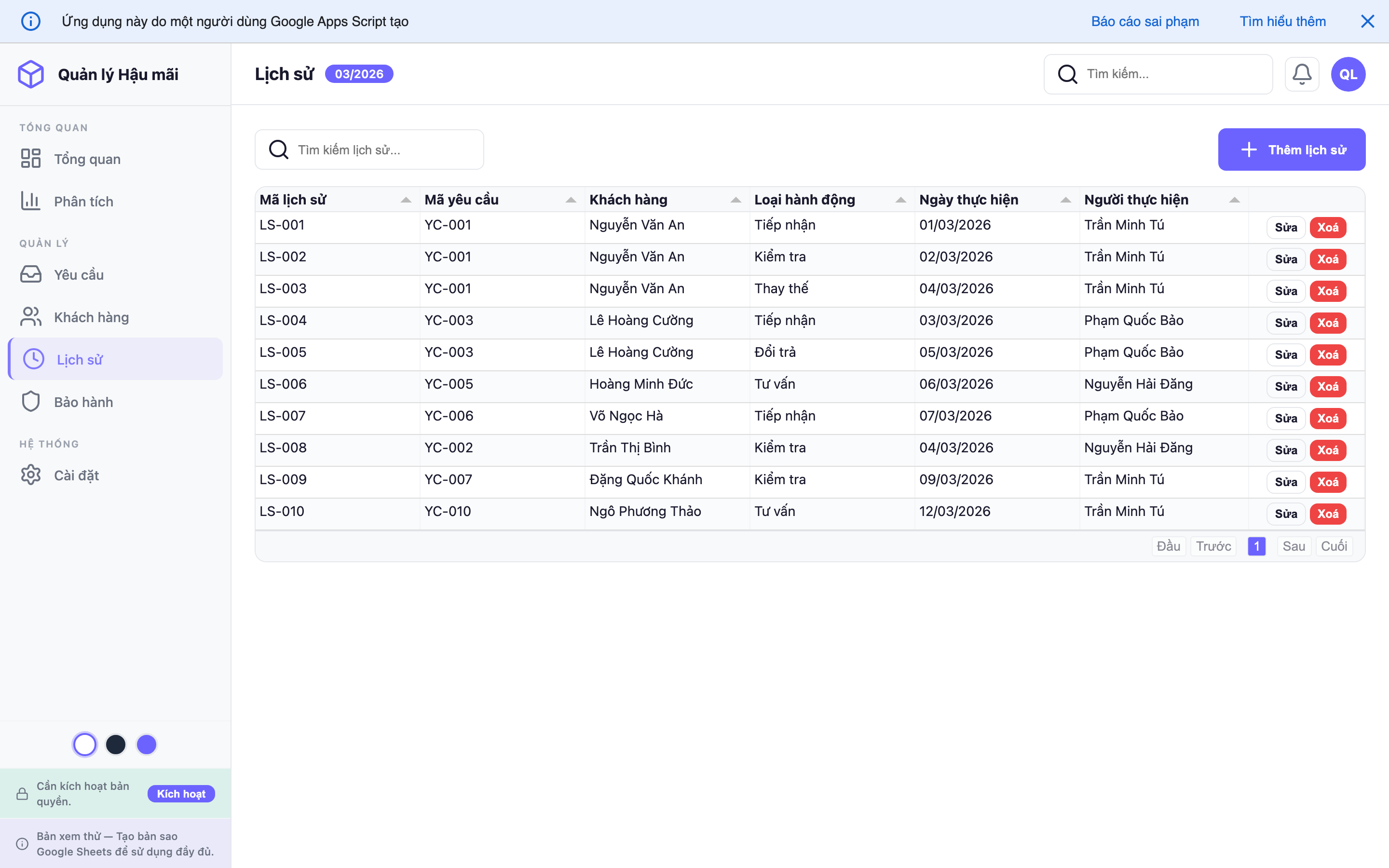1389x868 pixels.
Task: Open Cài đặt gear icon
Action: click(x=30, y=475)
